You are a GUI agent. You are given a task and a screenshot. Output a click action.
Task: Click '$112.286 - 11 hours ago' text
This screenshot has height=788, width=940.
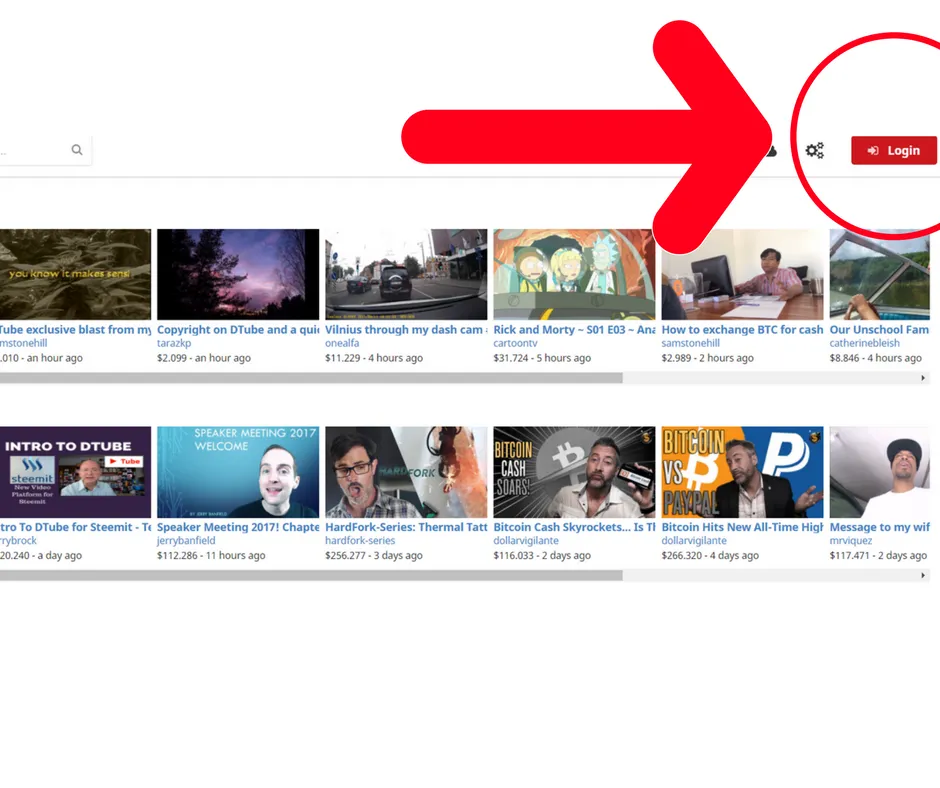(x=211, y=555)
